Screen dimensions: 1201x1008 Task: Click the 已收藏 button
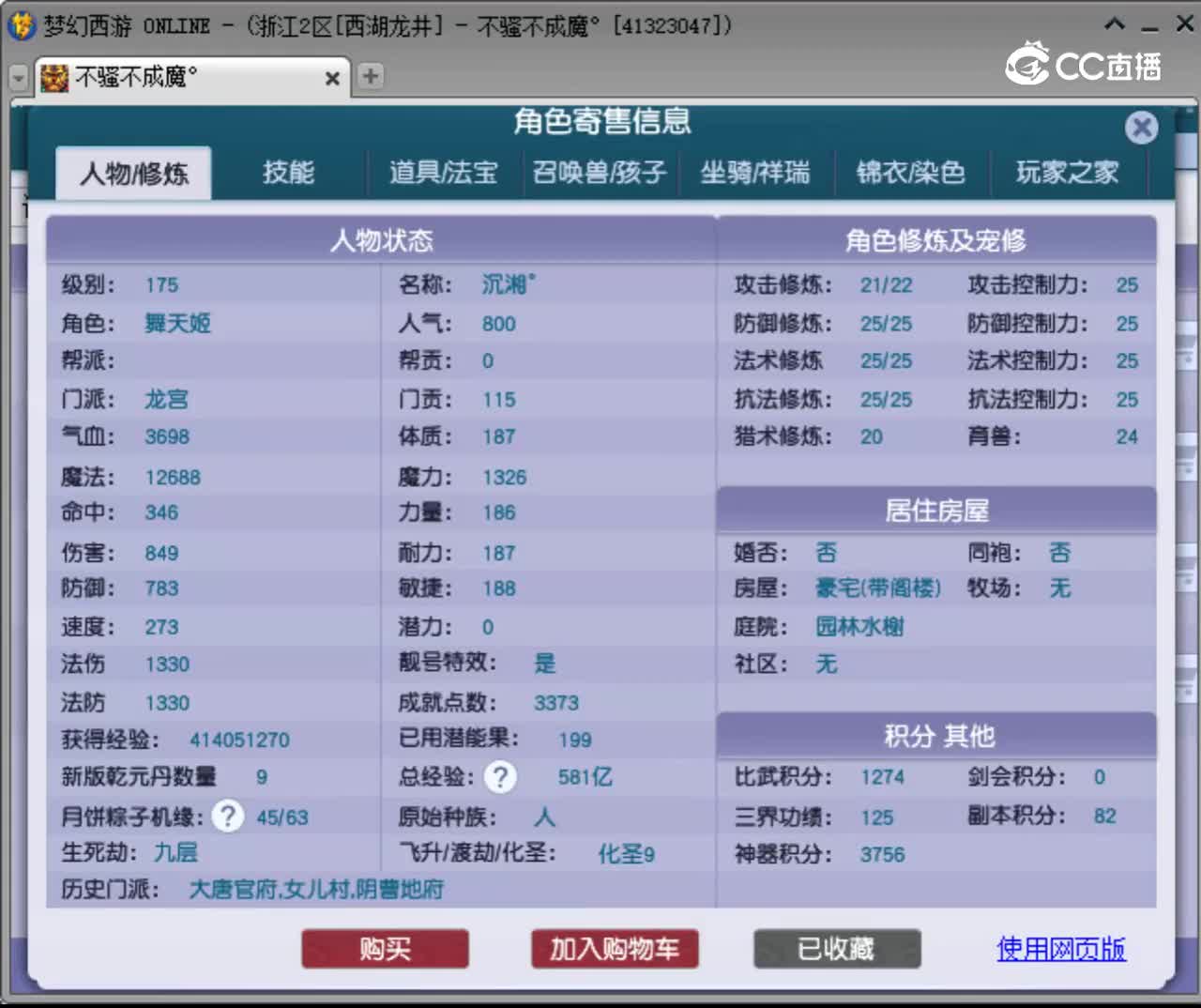point(837,949)
